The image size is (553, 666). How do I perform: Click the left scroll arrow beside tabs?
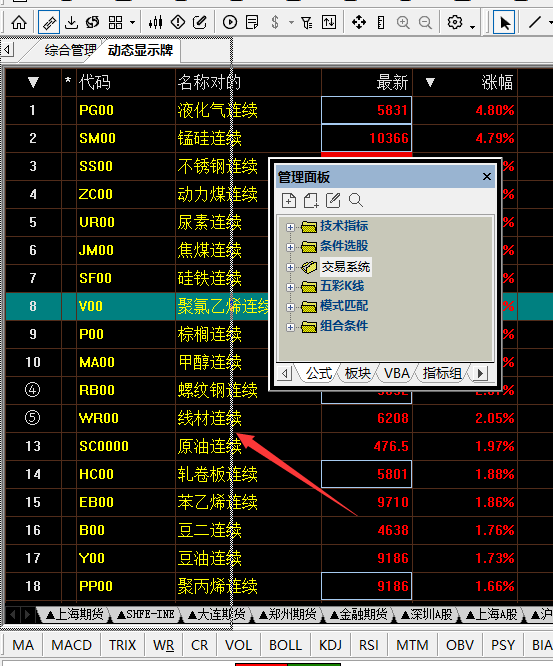point(7,50)
